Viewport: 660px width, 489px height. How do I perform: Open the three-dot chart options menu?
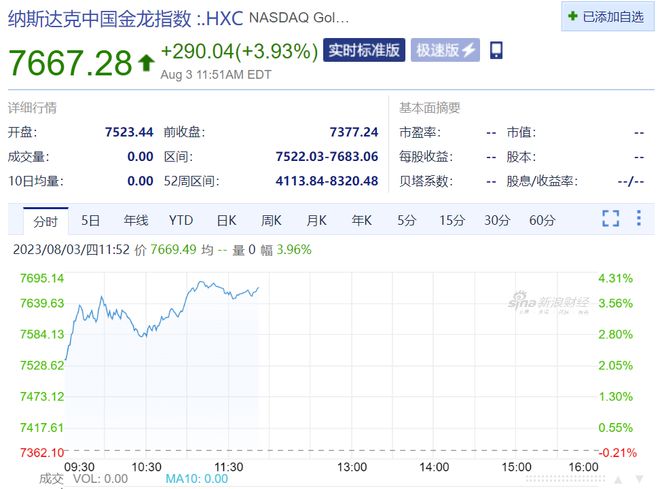pyautogui.click(x=639, y=218)
